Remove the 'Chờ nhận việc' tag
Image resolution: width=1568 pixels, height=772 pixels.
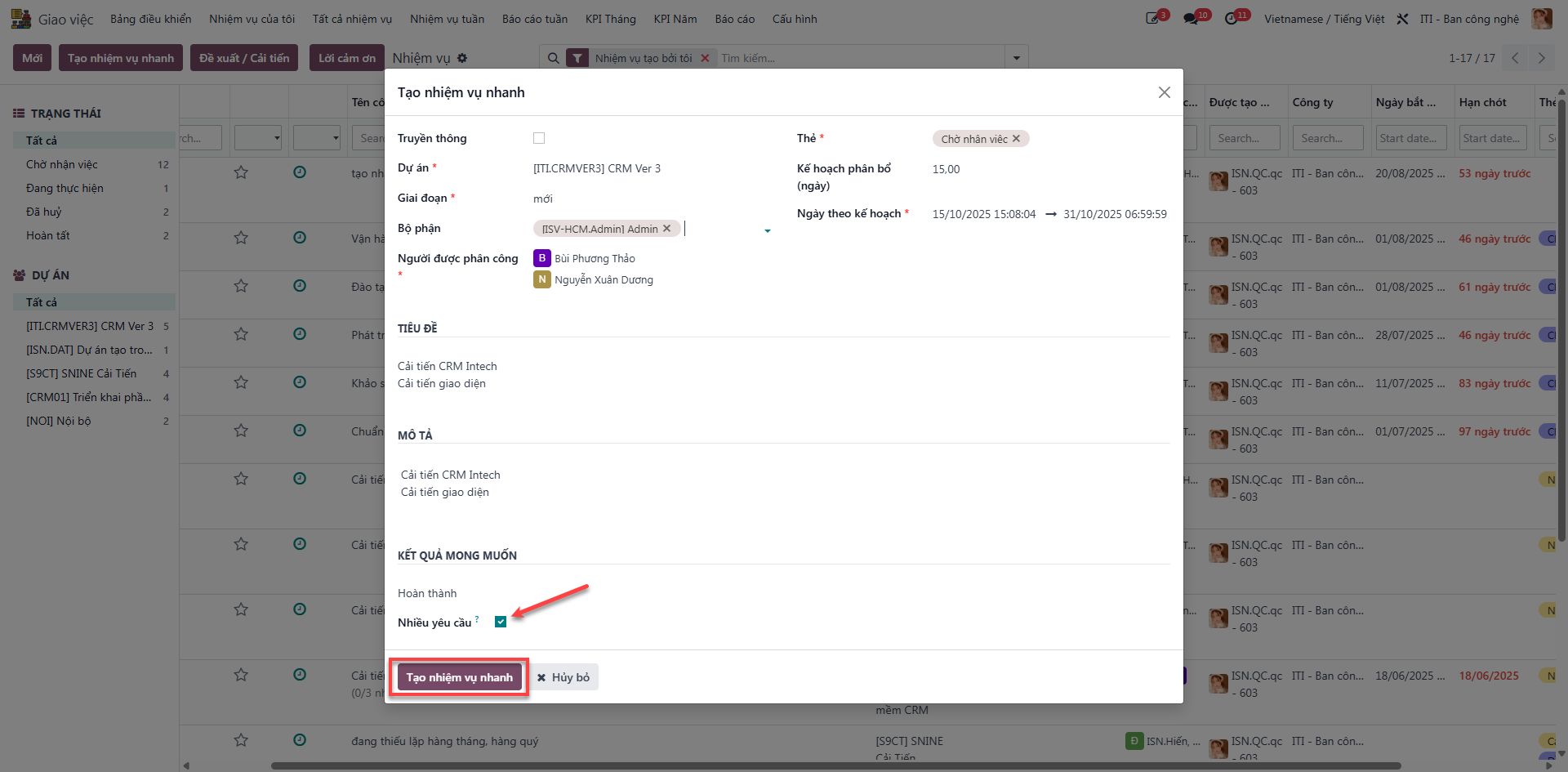pos(1016,139)
